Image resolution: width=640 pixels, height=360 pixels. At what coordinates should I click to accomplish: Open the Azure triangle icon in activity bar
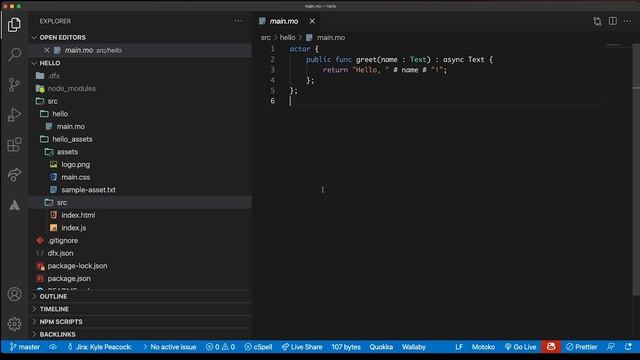point(14,205)
